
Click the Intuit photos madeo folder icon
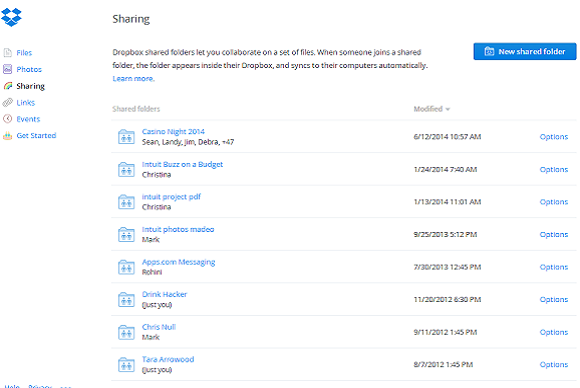tap(126, 234)
